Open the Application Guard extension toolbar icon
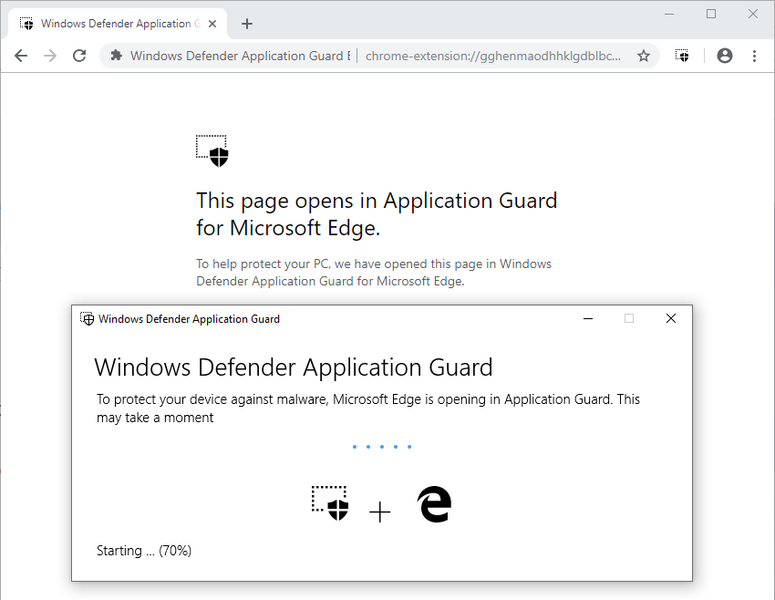 (x=683, y=56)
